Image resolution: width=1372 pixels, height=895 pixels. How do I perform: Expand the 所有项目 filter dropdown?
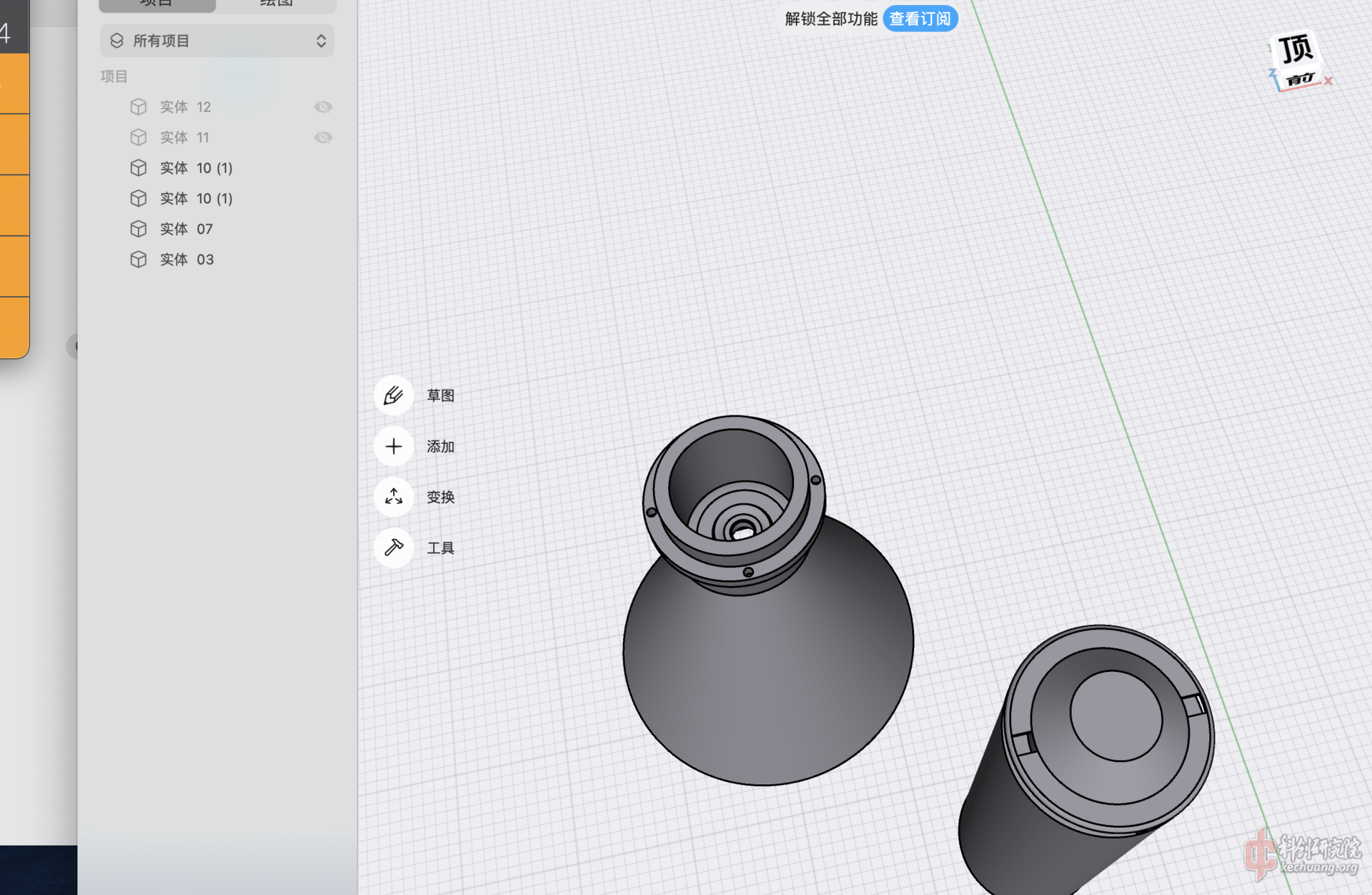tap(217, 41)
